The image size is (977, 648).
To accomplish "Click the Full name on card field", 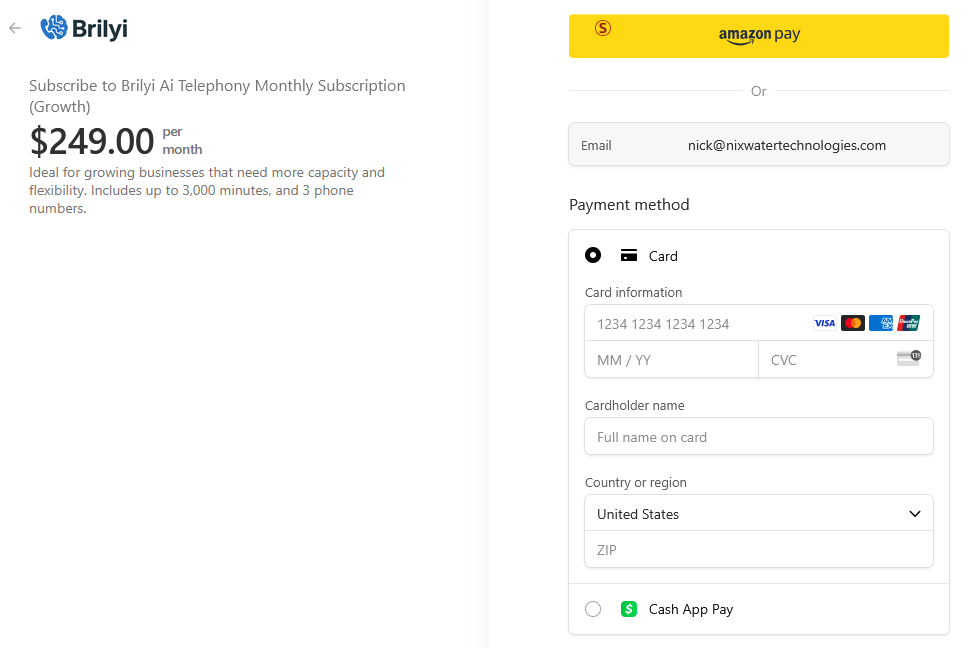I will tap(758, 437).
